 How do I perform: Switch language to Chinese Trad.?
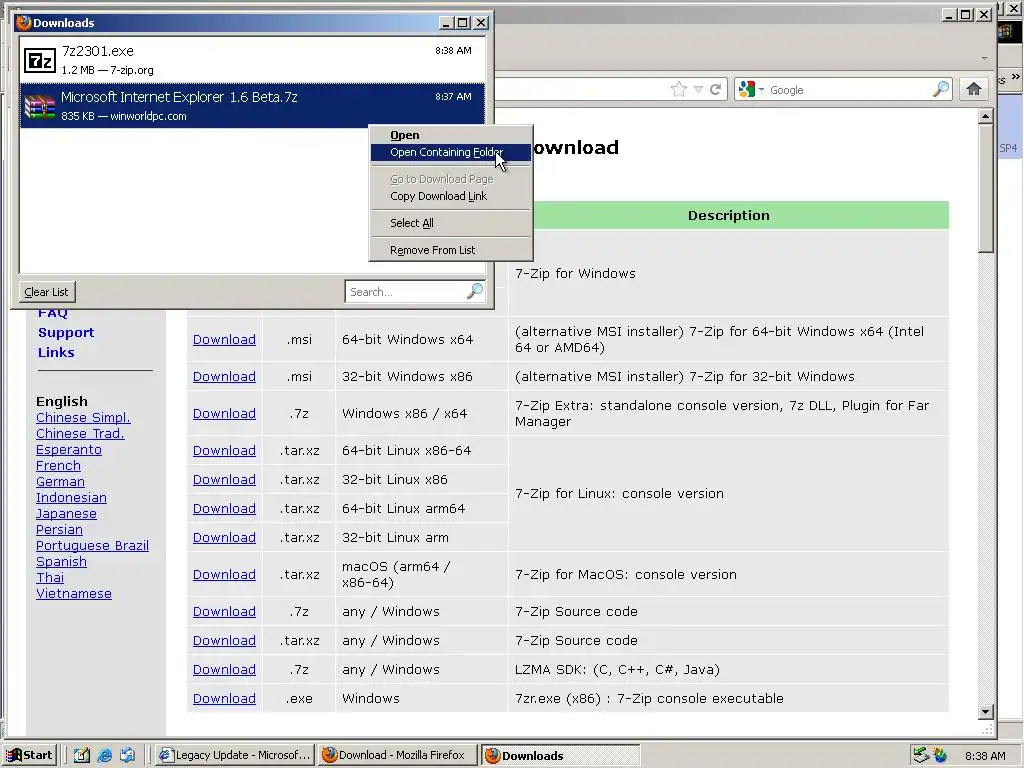80,434
